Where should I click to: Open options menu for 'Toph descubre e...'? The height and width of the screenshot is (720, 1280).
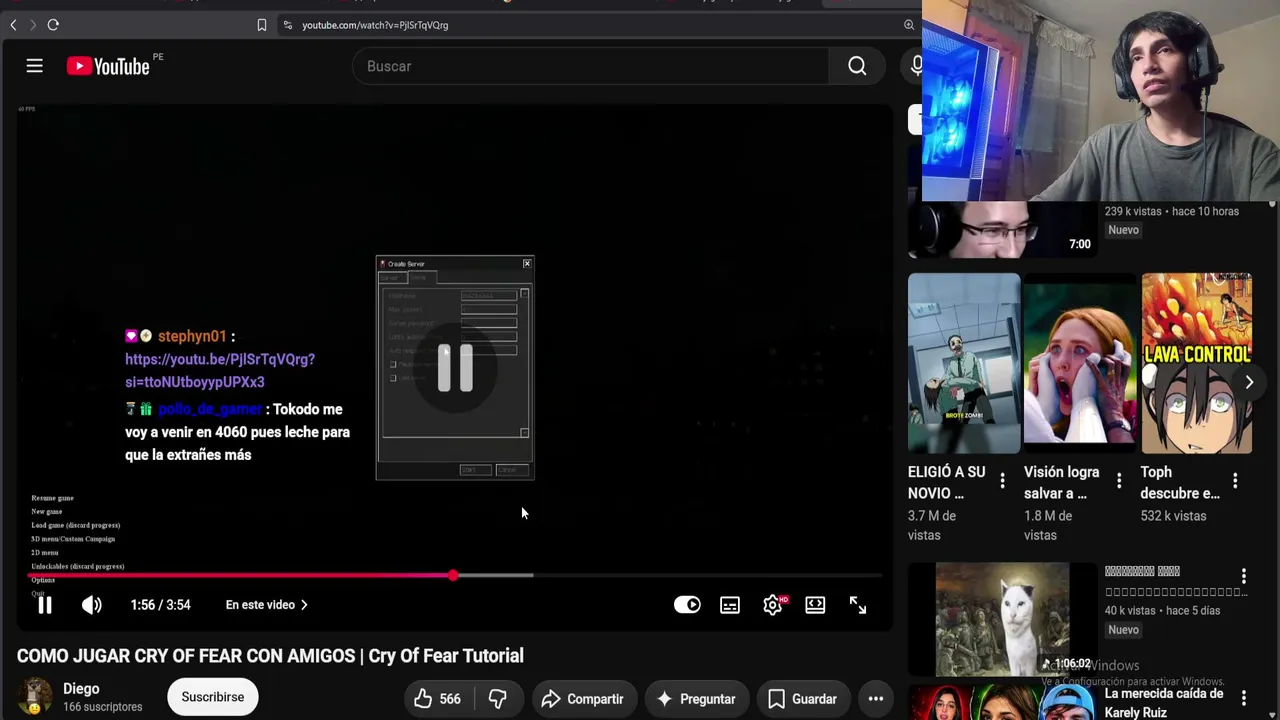(1235, 481)
